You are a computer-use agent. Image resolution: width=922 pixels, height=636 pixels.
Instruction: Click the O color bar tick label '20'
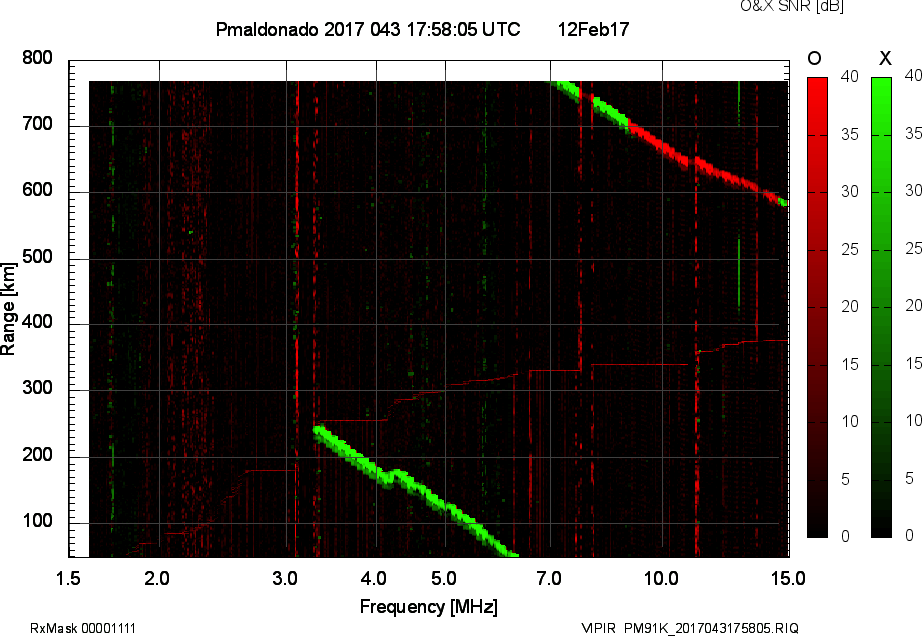(849, 307)
